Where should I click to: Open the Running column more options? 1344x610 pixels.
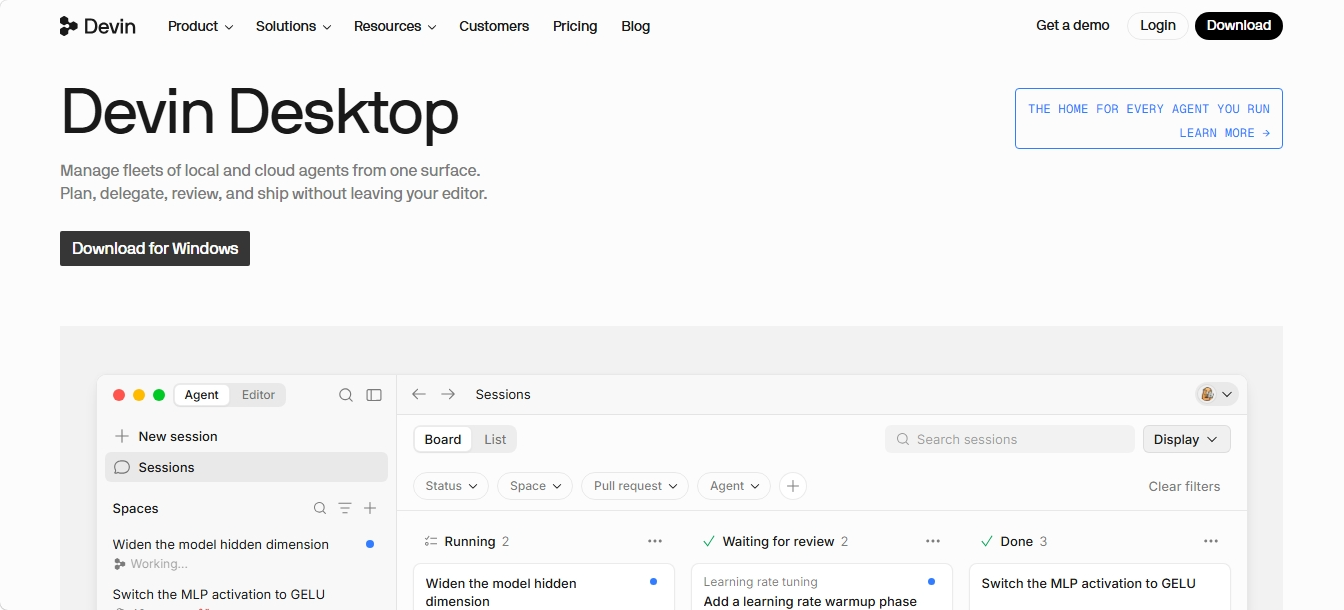point(655,541)
